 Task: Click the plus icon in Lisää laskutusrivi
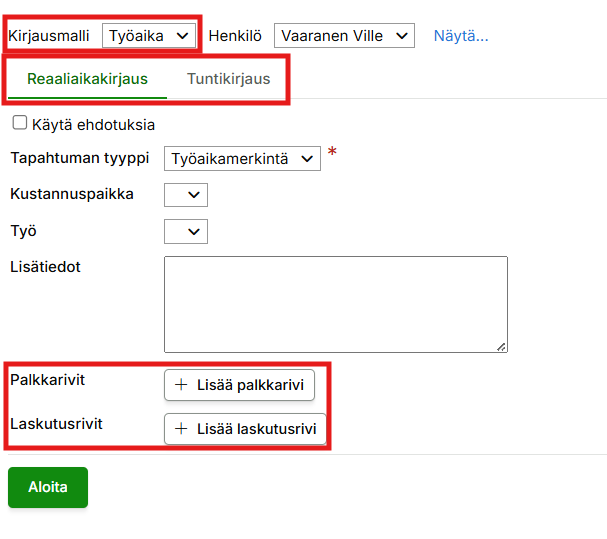pos(181,429)
